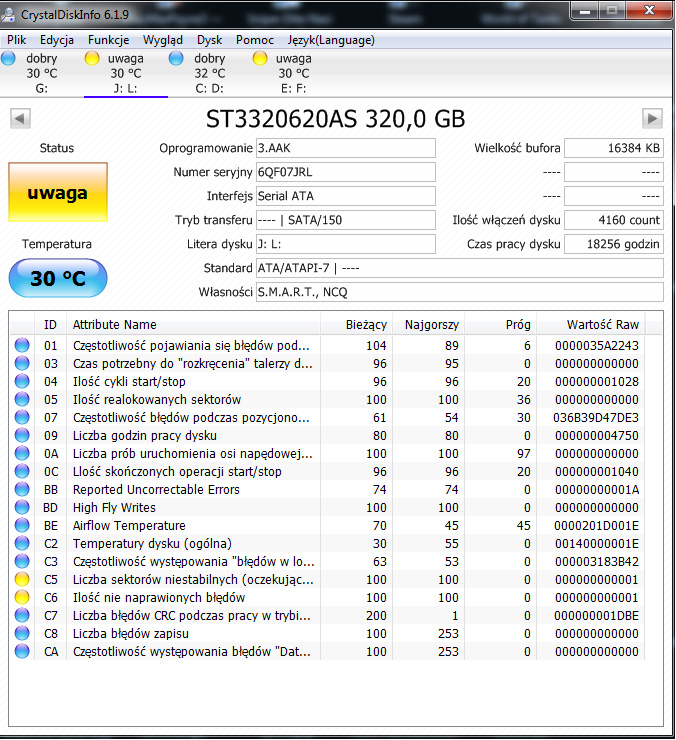Click status orb of attribute C7
The height and width of the screenshot is (740, 676).
tap(22, 615)
